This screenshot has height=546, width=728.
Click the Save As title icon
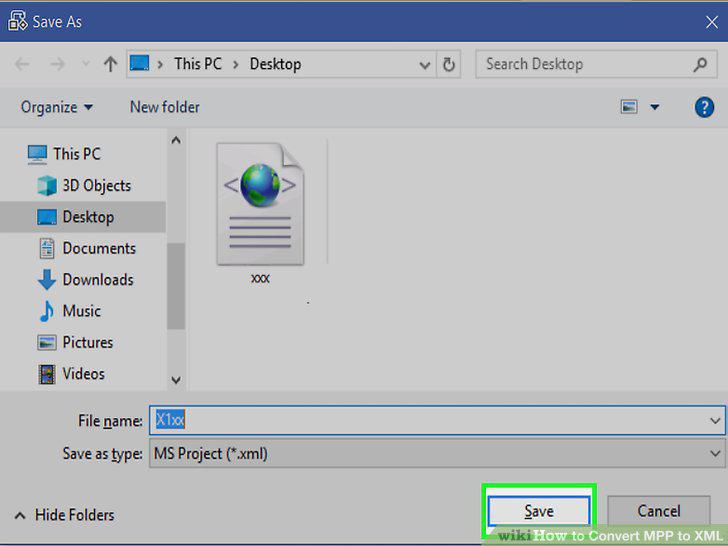pyautogui.click(x=18, y=21)
